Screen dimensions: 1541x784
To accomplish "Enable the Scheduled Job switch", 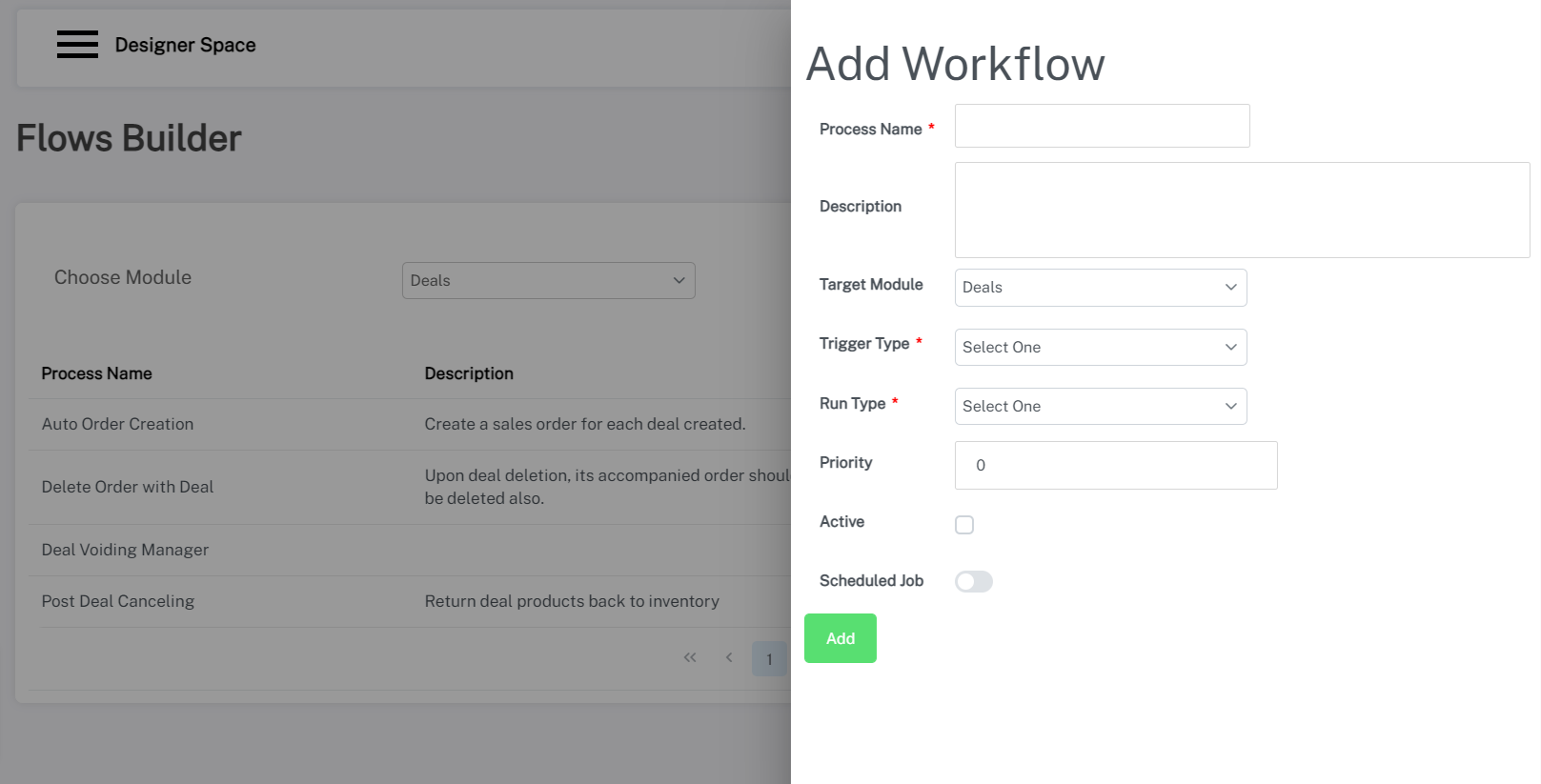I will coord(974,582).
